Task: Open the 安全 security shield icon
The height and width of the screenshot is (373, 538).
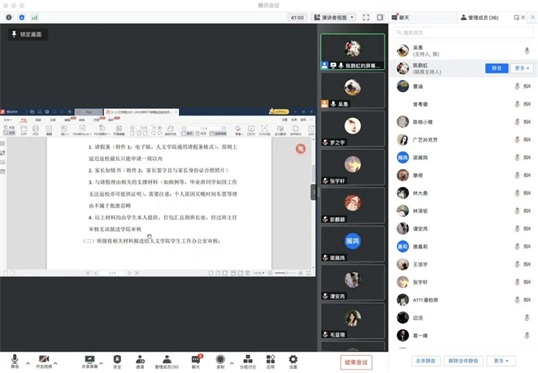Action: (117, 362)
